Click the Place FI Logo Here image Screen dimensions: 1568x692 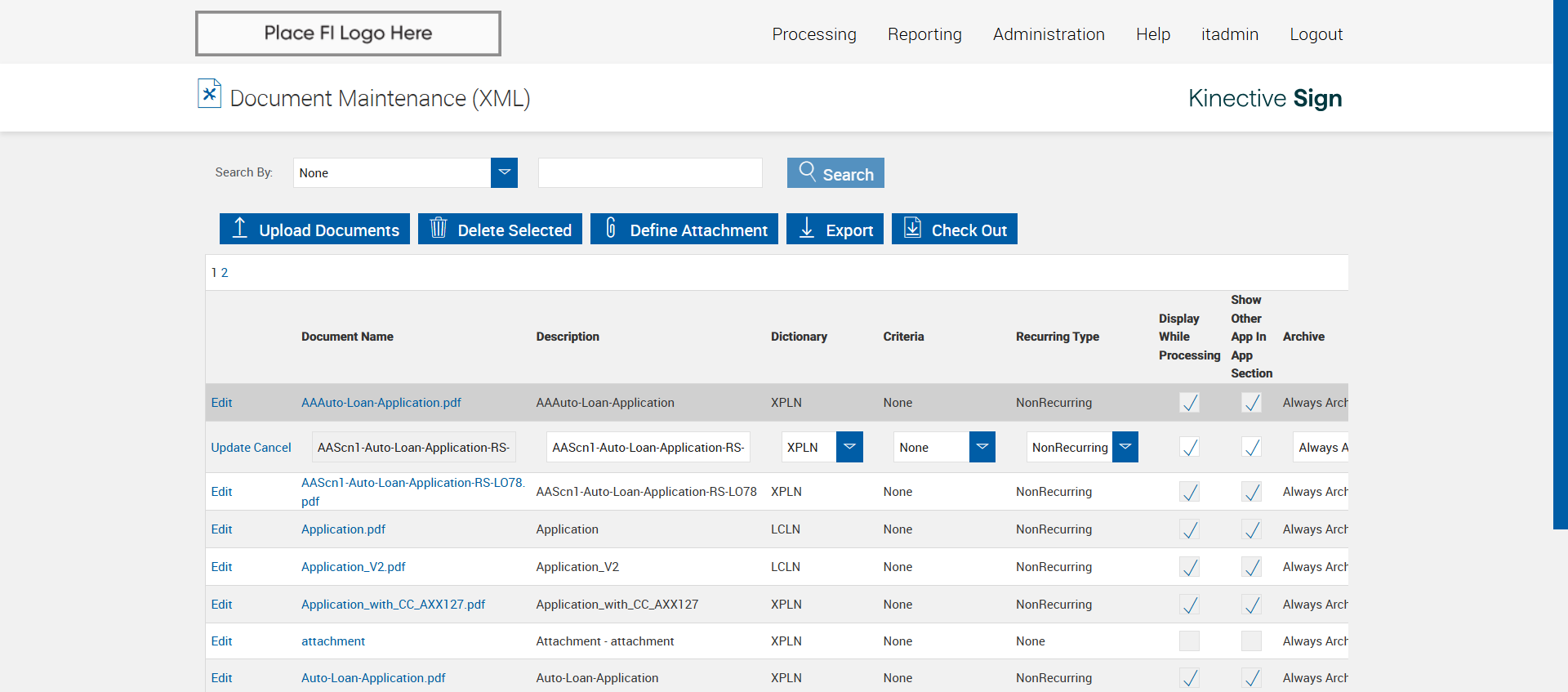click(x=348, y=33)
